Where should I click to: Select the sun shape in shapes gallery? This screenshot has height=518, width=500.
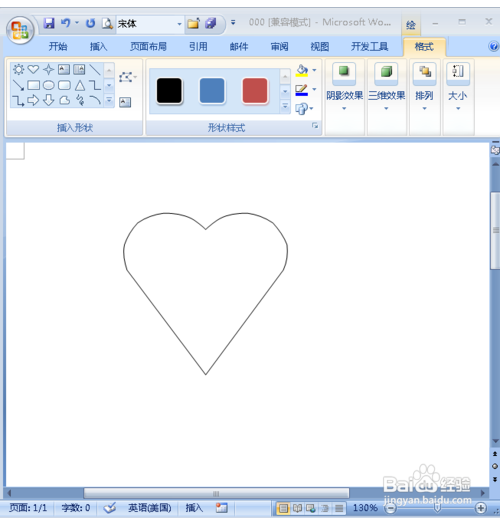point(18,69)
